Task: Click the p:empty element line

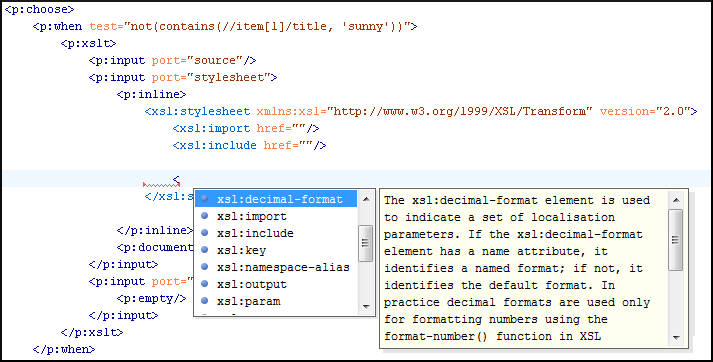Action: point(151,299)
